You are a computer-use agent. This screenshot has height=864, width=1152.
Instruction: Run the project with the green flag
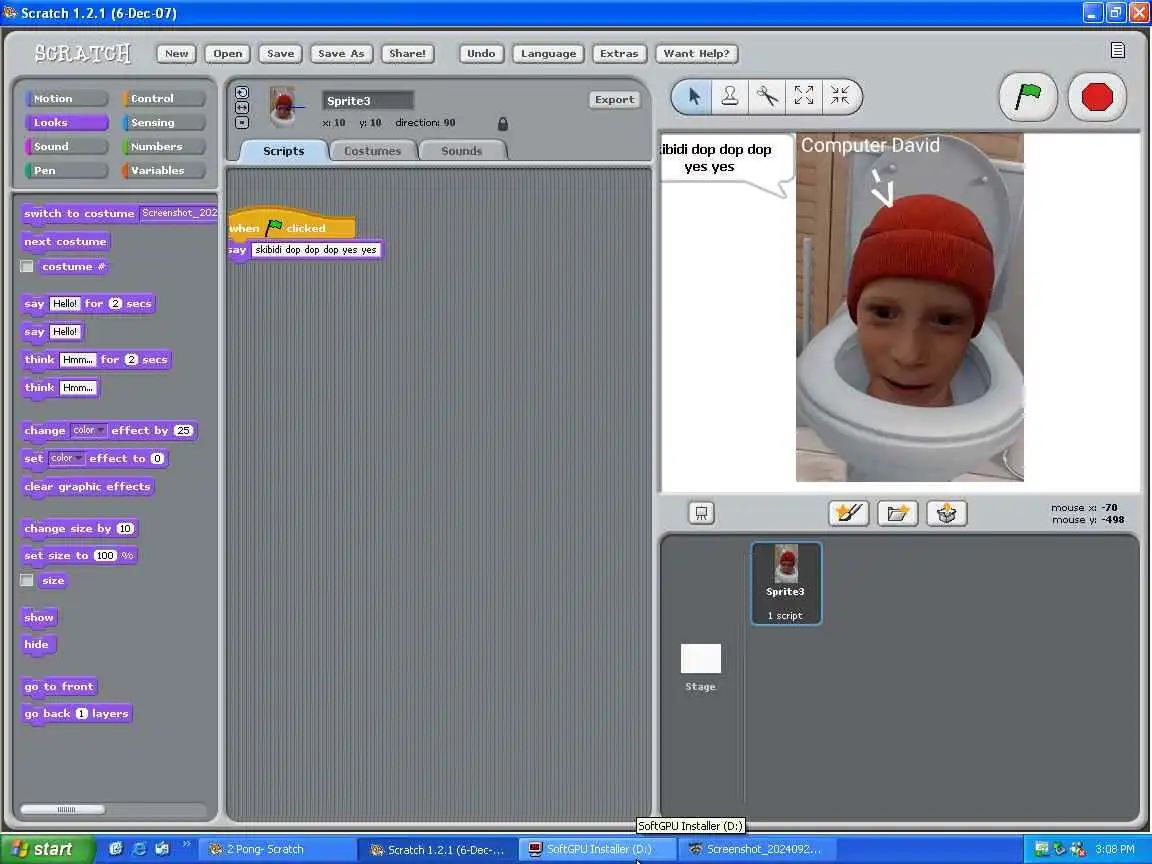(1028, 97)
